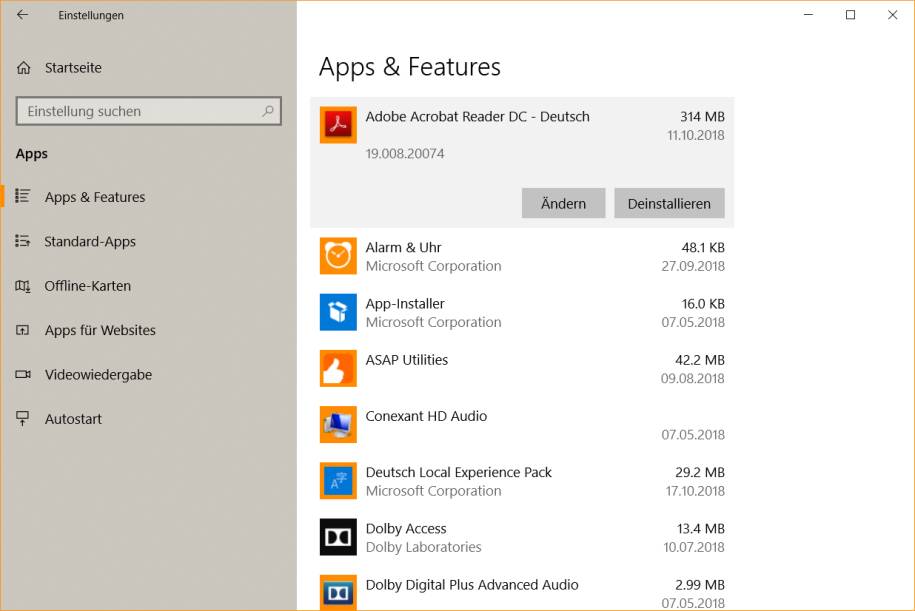Viewport: 915px width, 611px height.
Task: Click the back arrow at top left
Action: [20, 15]
